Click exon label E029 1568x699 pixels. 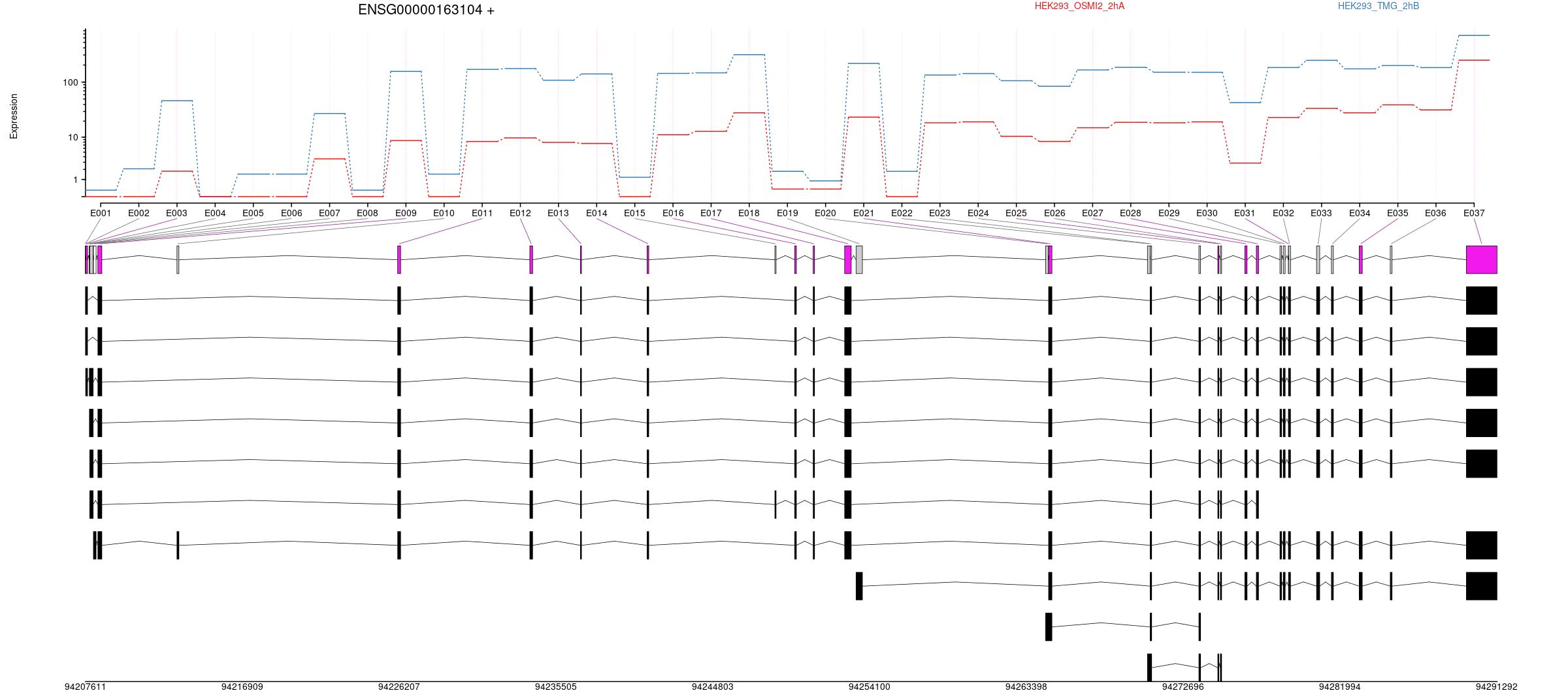click(x=1169, y=213)
